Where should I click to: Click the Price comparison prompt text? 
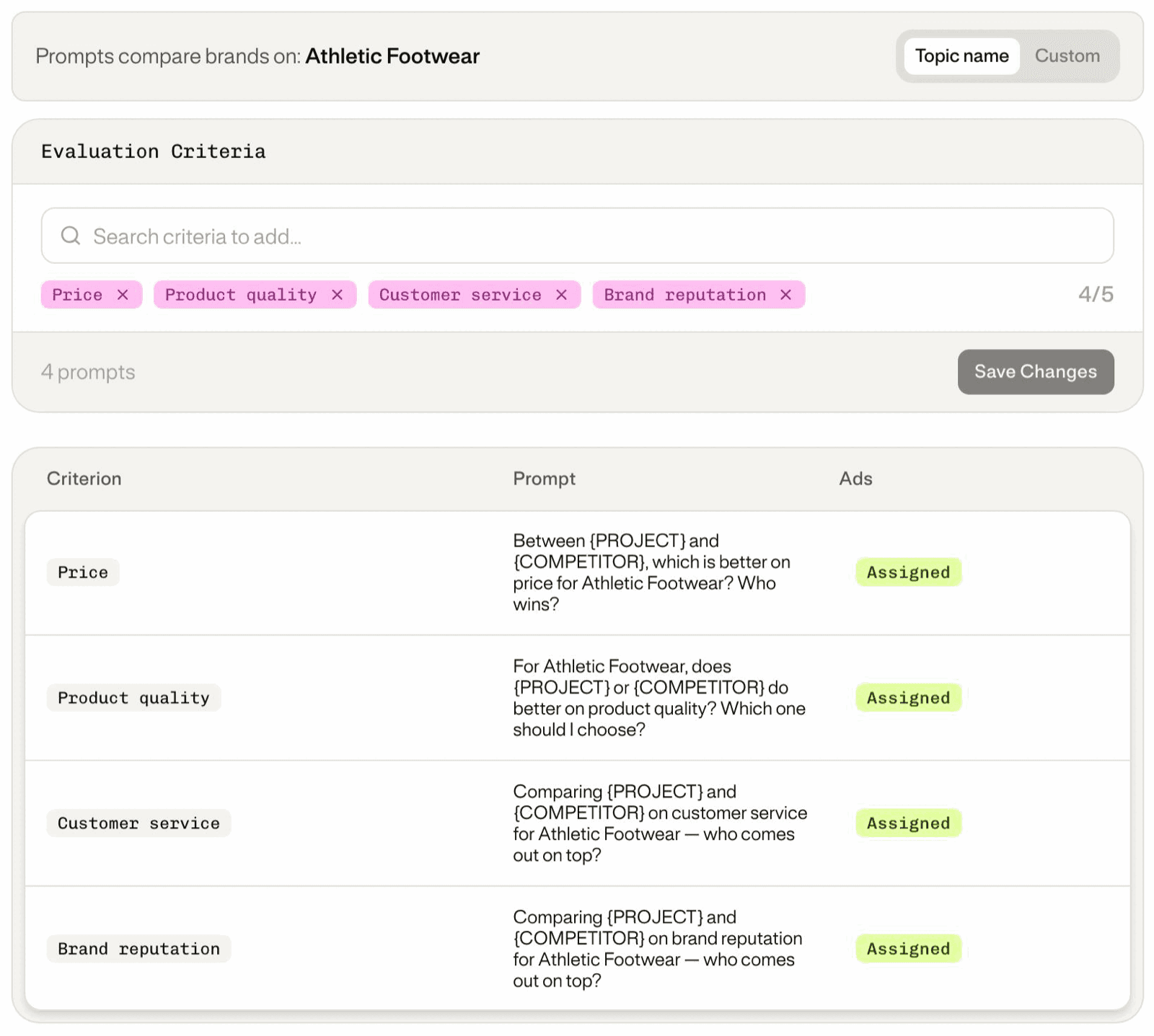pyautogui.click(x=651, y=572)
